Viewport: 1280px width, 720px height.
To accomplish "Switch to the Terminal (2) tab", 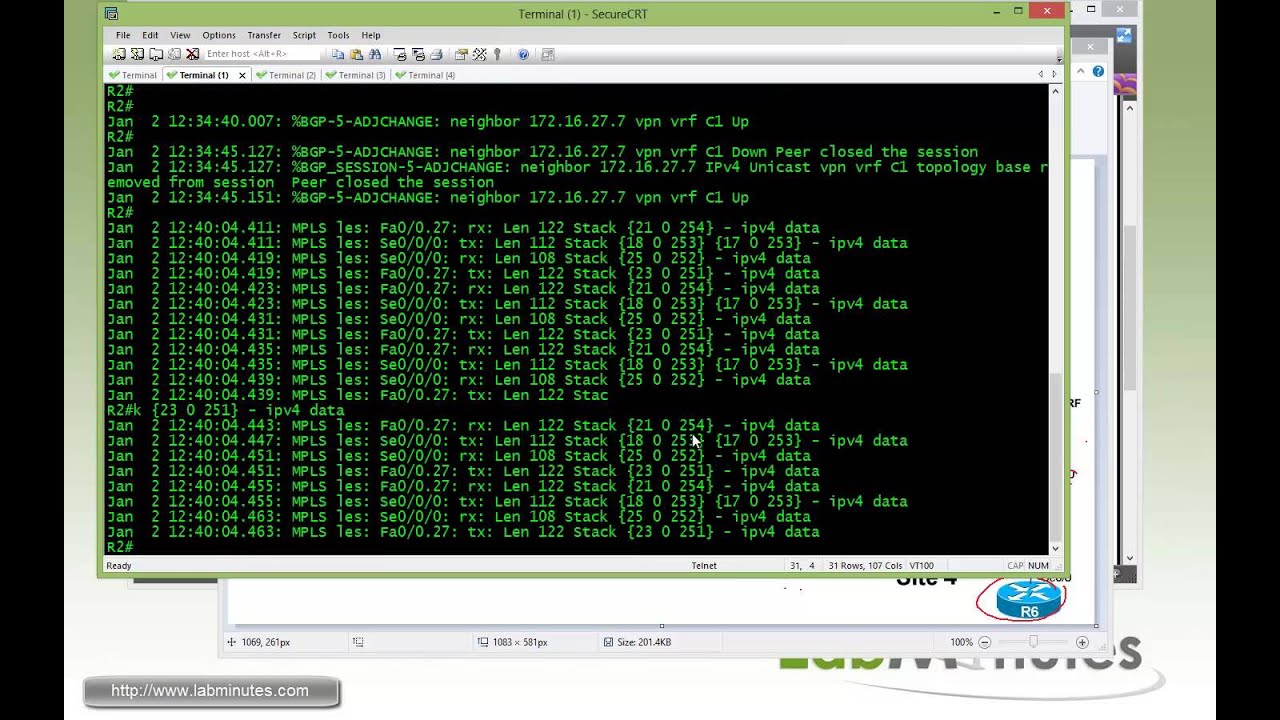I will click(286, 75).
